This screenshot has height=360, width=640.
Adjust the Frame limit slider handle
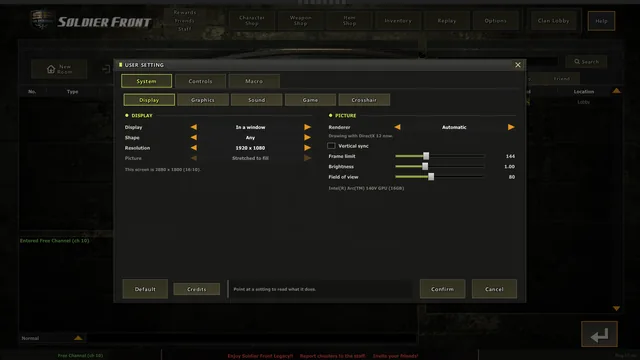click(x=426, y=156)
